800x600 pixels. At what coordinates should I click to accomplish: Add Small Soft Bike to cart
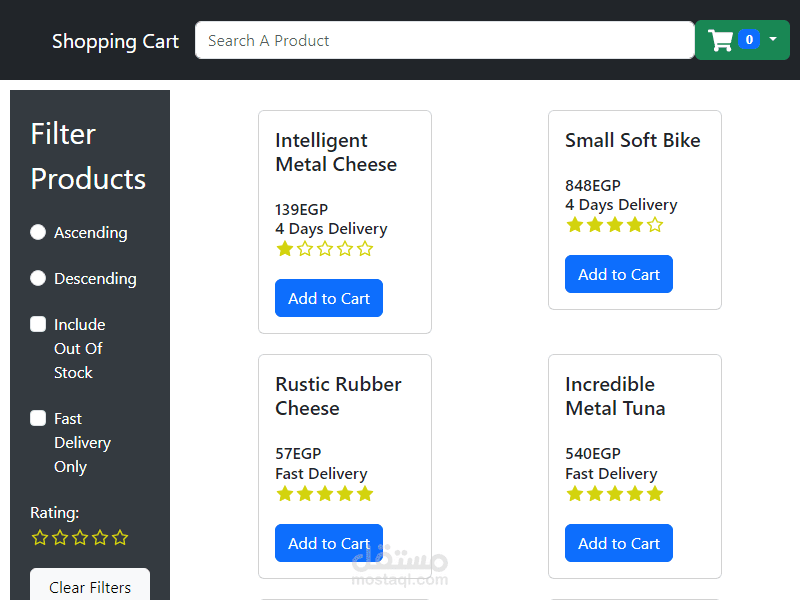pos(619,273)
